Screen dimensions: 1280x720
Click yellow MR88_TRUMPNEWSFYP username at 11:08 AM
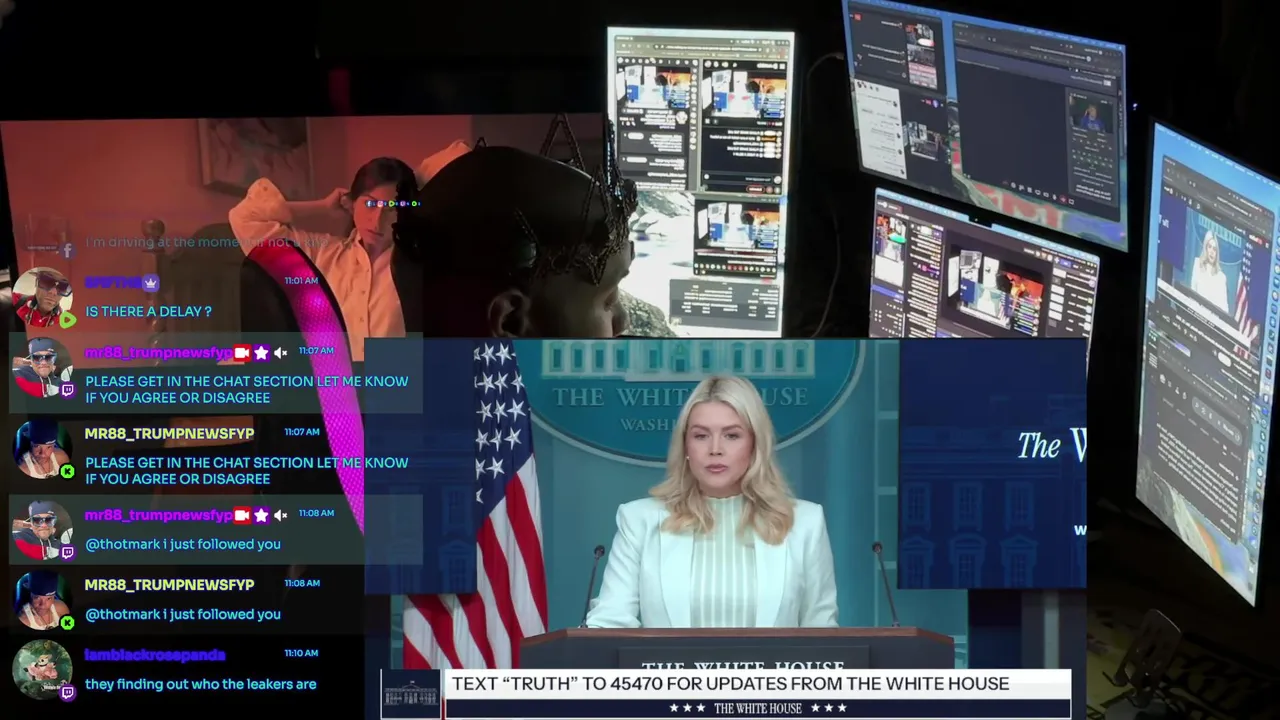(169, 584)
